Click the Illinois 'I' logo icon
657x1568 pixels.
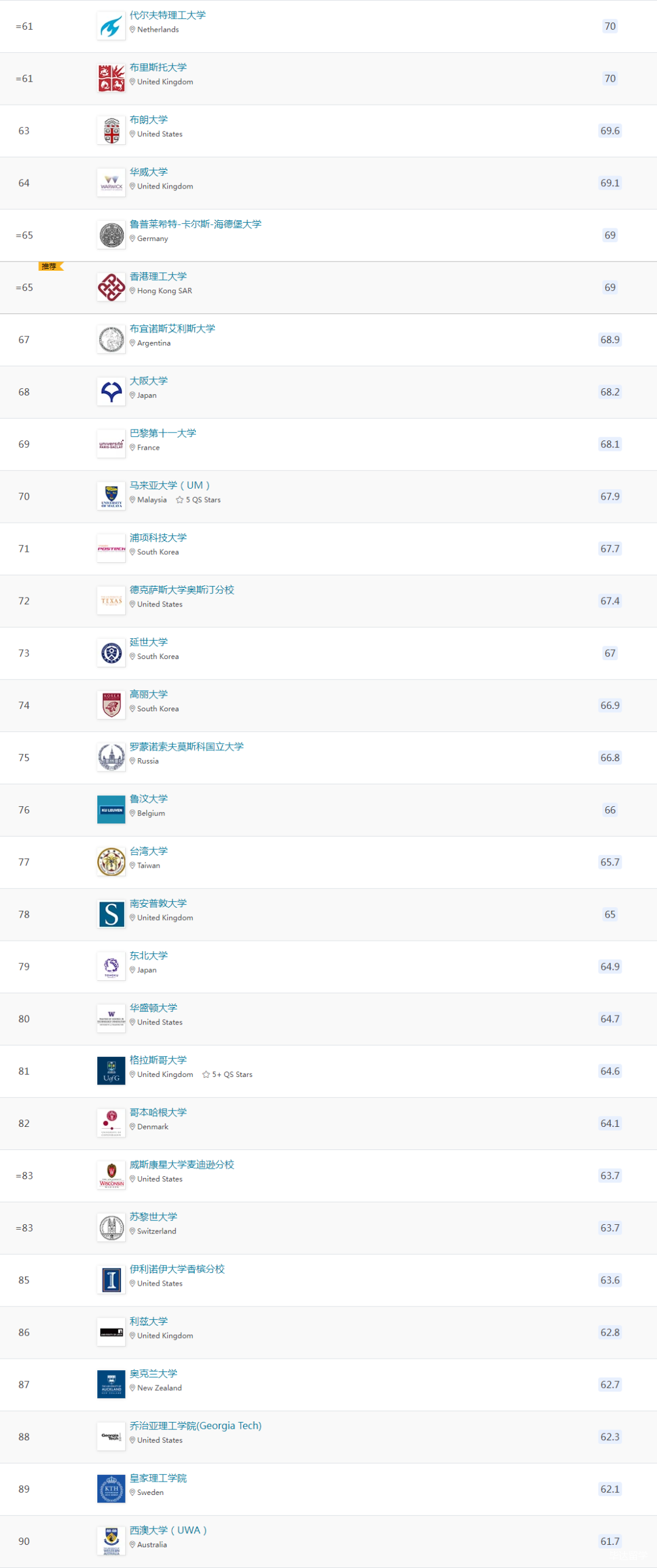tap(111, 1281)
